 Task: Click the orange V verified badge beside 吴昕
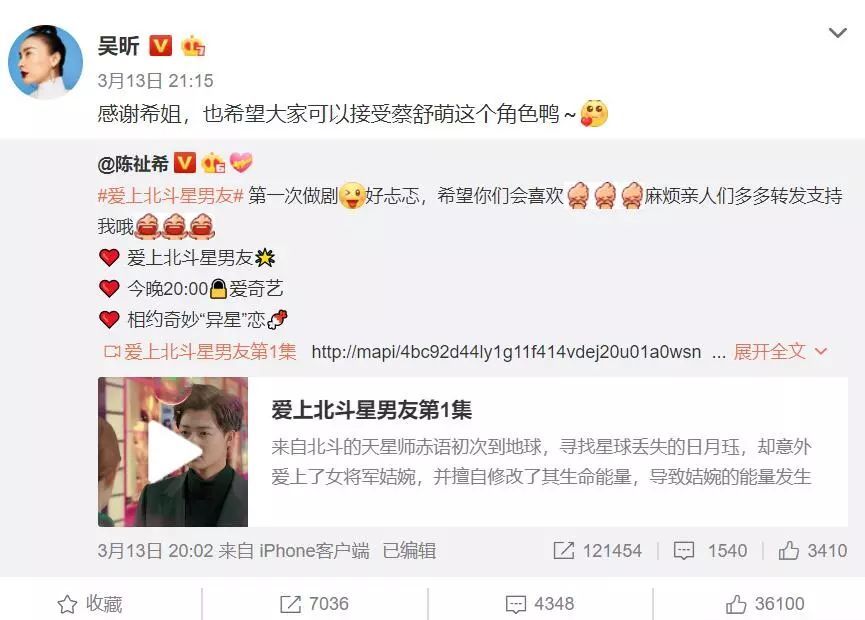[161, 46]
